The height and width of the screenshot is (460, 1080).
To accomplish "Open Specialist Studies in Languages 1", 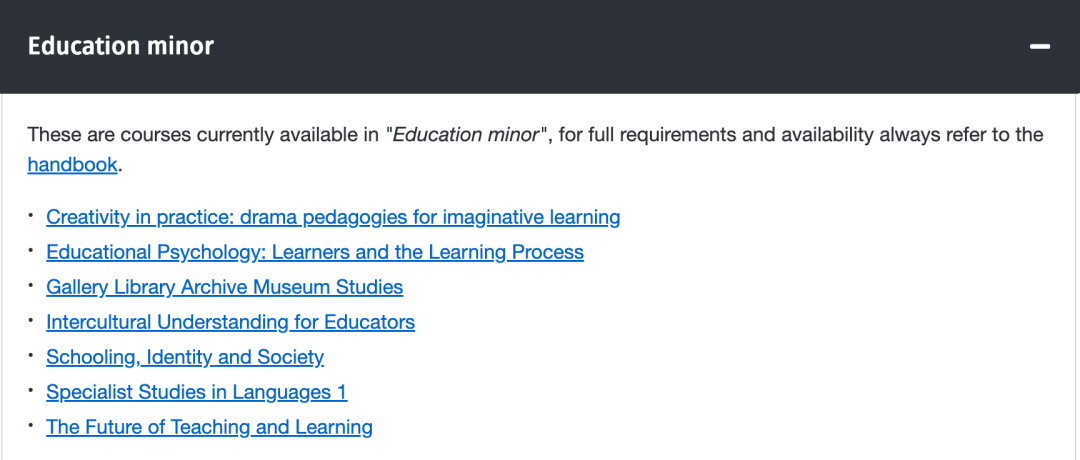I will pos(196,392).
